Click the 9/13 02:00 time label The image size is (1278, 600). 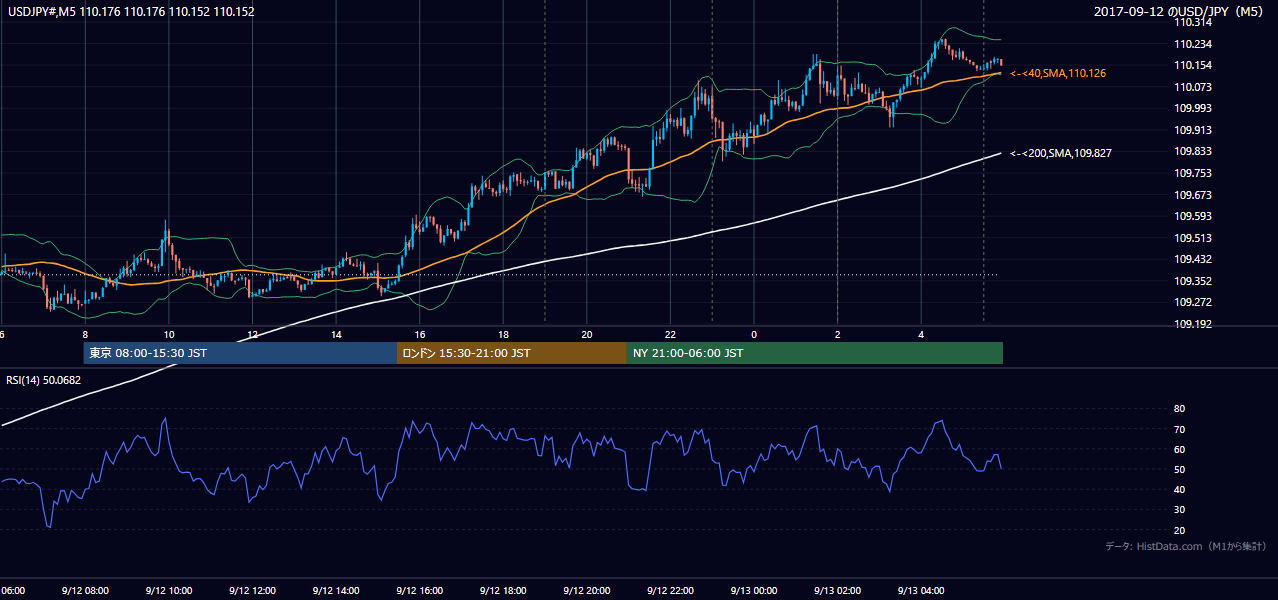tap(837, 590)
